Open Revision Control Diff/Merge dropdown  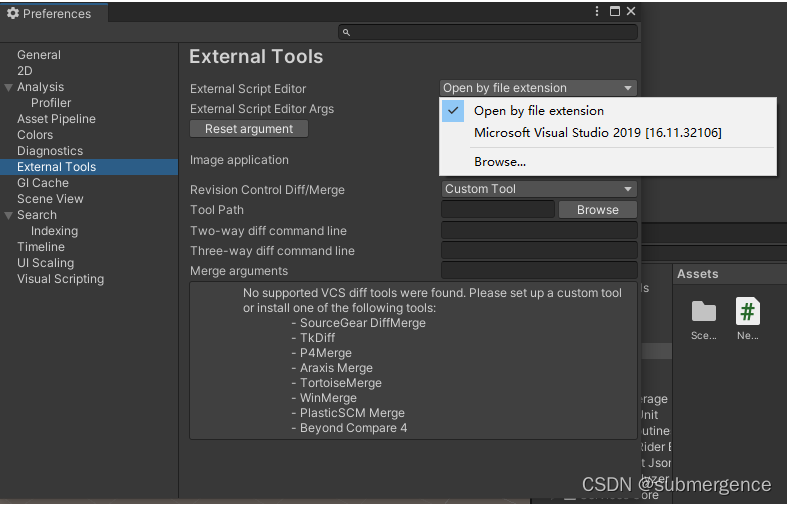pyautogui.click(x=538, y=189)
